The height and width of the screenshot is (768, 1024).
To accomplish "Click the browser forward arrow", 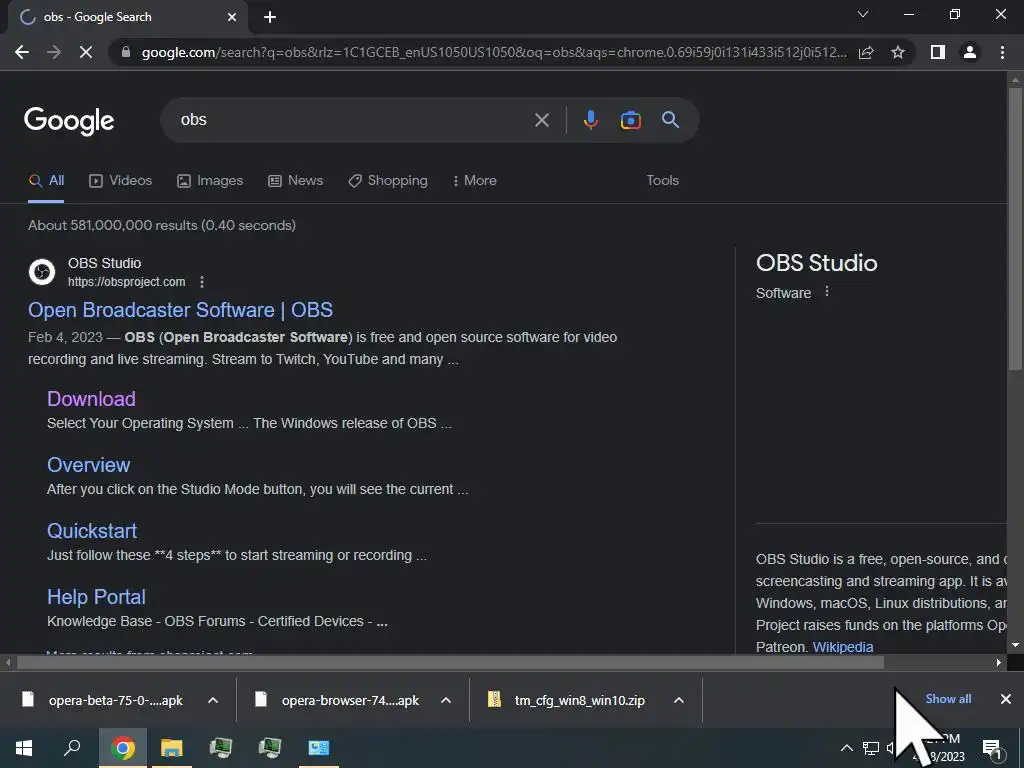I will (x=54, y=52).
